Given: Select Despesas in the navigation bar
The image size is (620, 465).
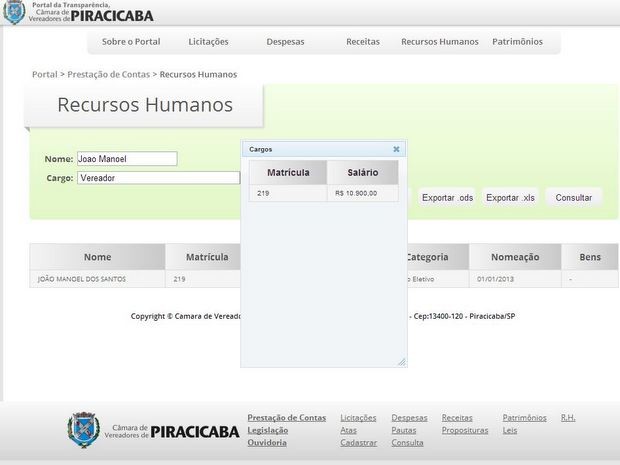Looking at the screenshot, I should pyautogui.click(x=285, y=42).
